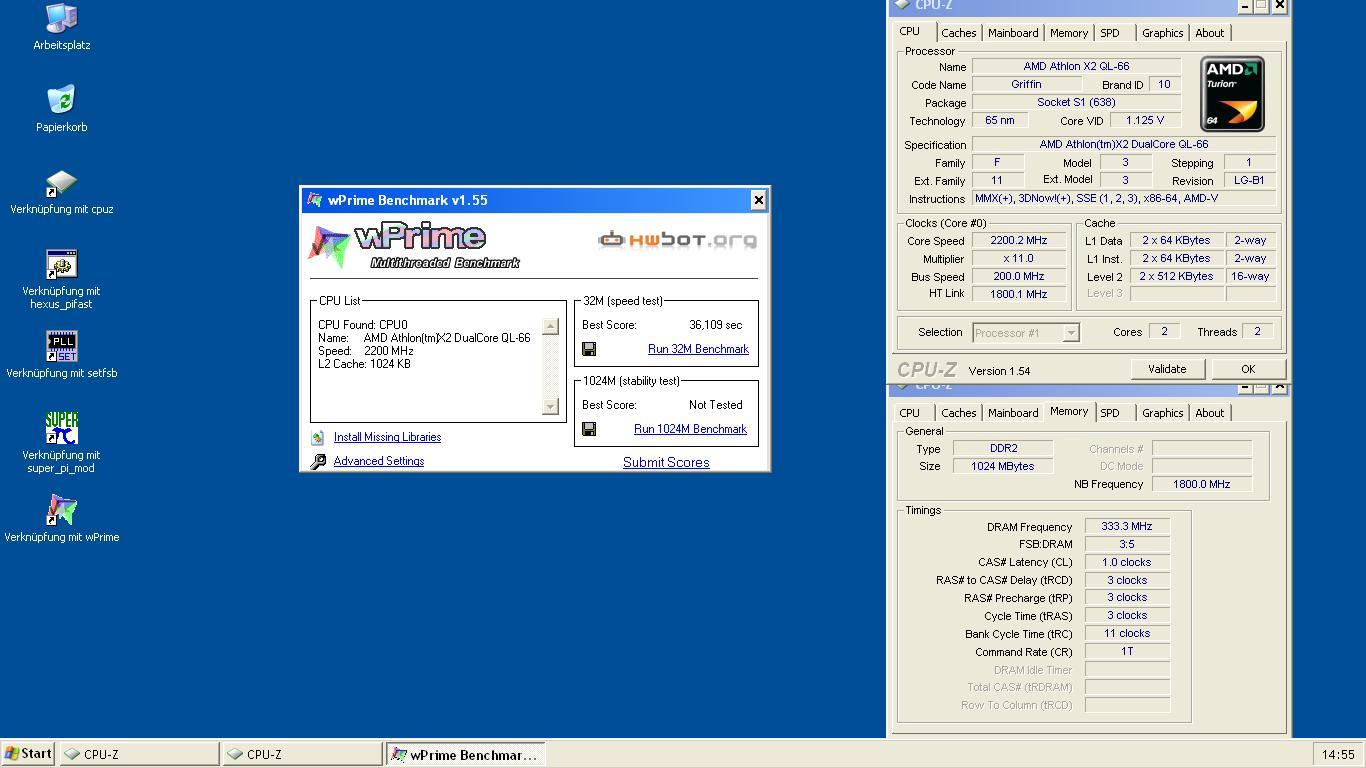Open the Arbeitsplatz desktop icon

61,18
